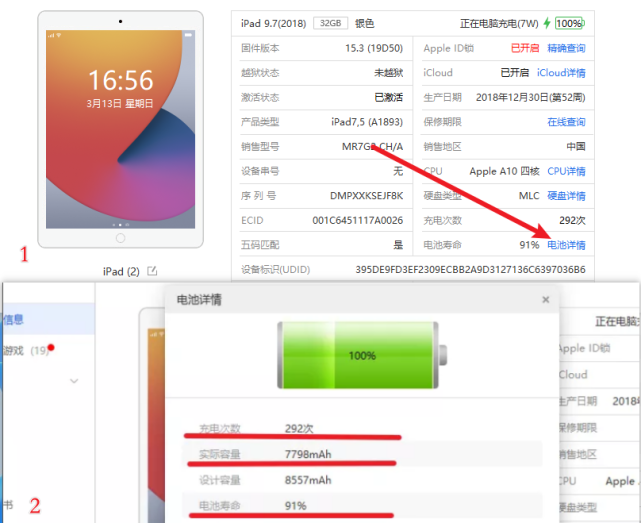Click the 292次 value in the battery dialog

tap(299, 429)
